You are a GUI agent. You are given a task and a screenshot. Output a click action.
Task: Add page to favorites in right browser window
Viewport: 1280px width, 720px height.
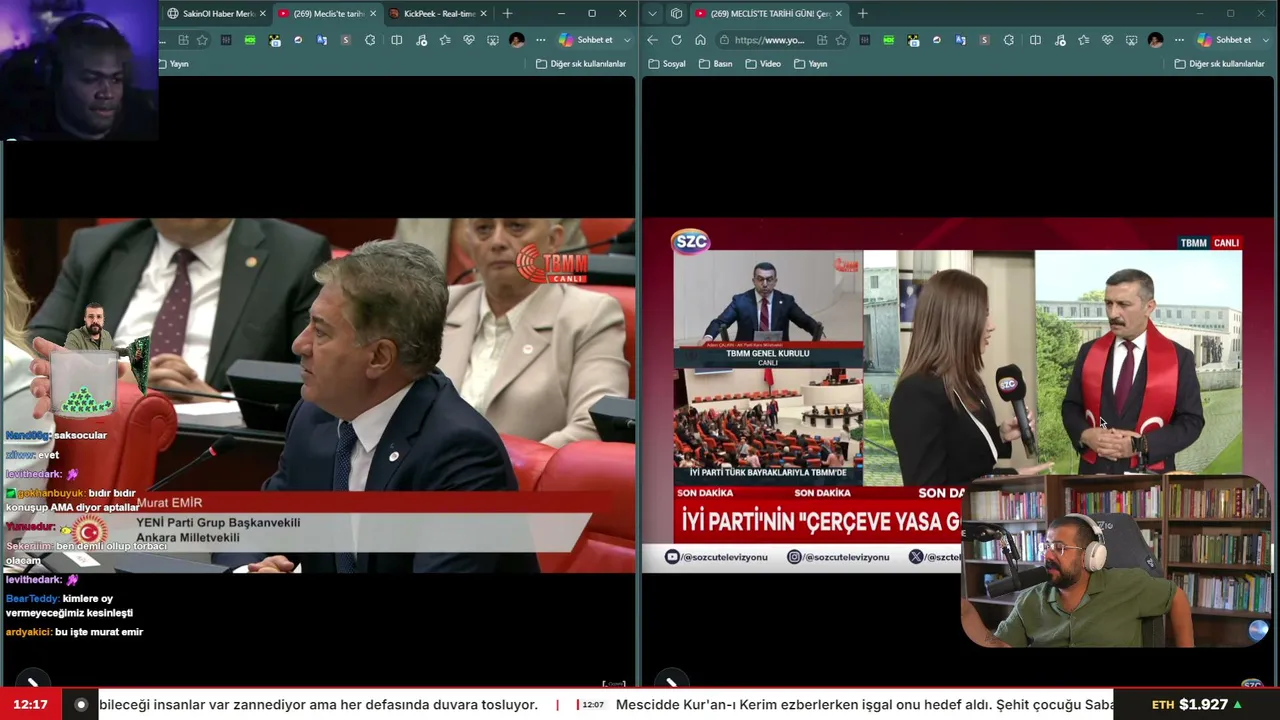[841, 40]
